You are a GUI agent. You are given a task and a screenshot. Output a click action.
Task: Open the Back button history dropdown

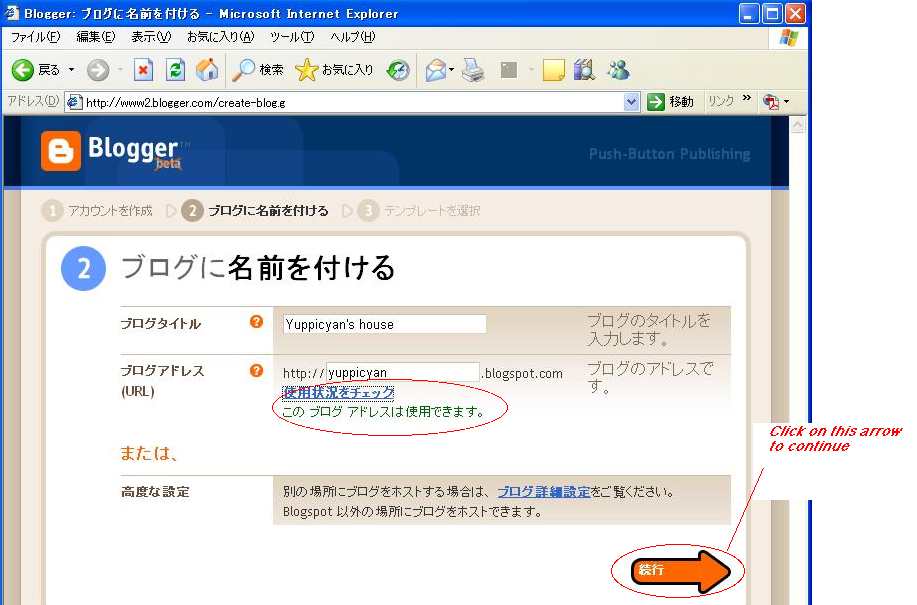71,70
